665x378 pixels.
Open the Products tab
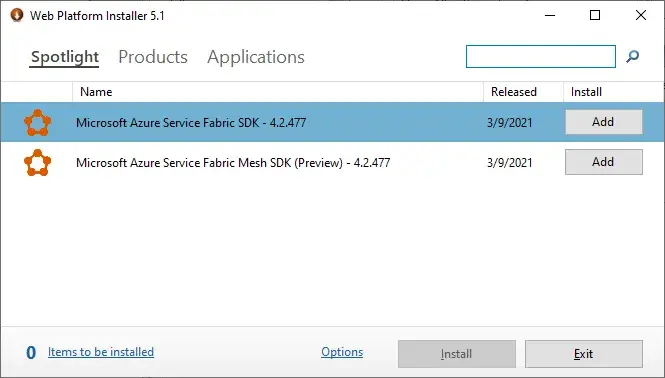153,57
